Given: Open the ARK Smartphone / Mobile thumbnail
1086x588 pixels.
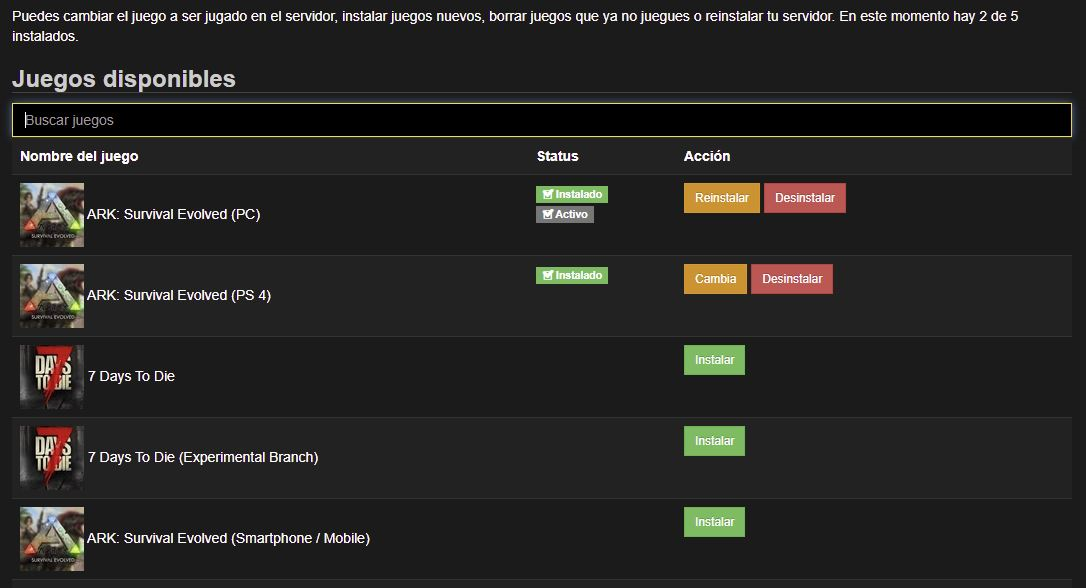Looking at the screenshot, I should (52, 539).
